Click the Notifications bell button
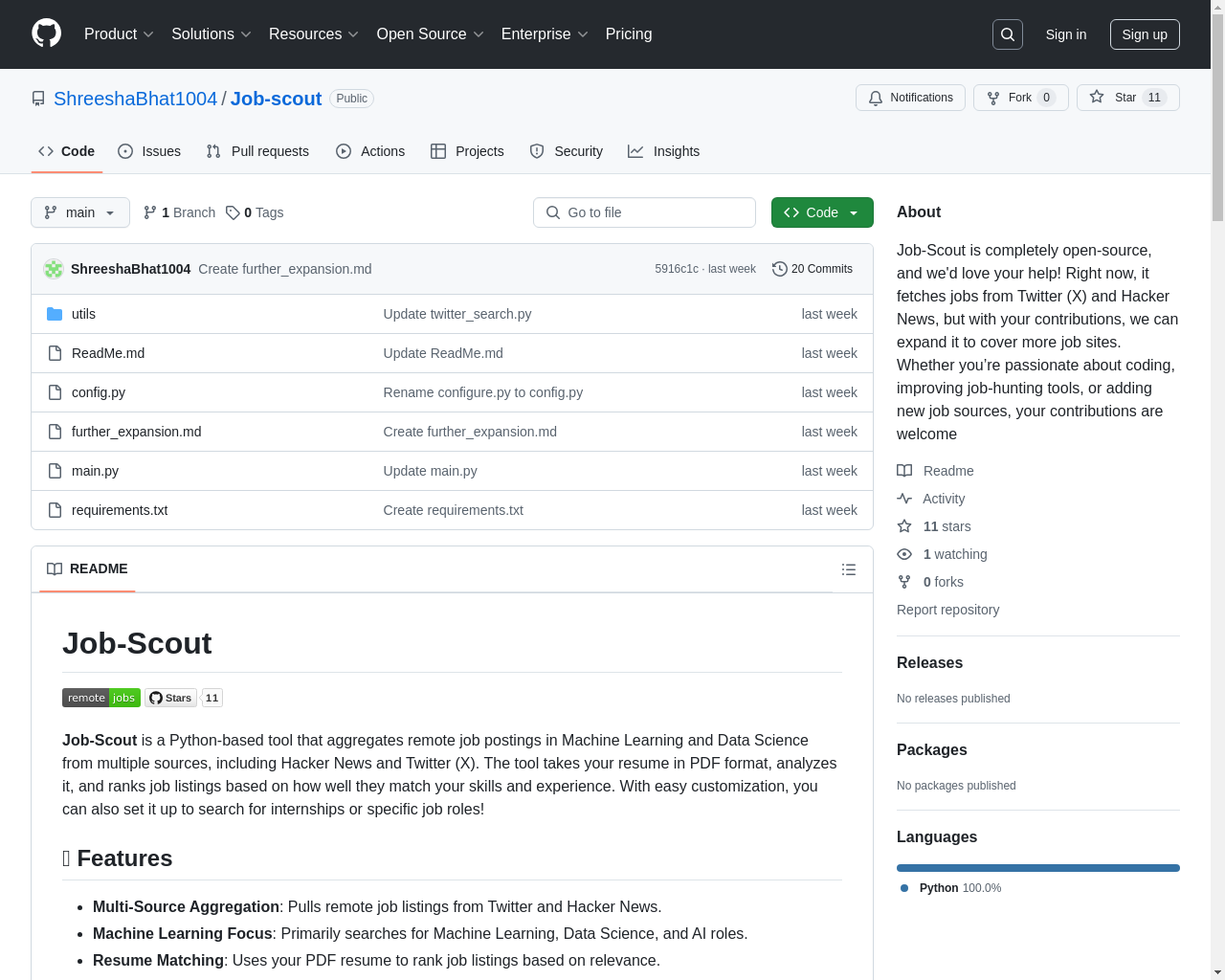 point(910,98)
